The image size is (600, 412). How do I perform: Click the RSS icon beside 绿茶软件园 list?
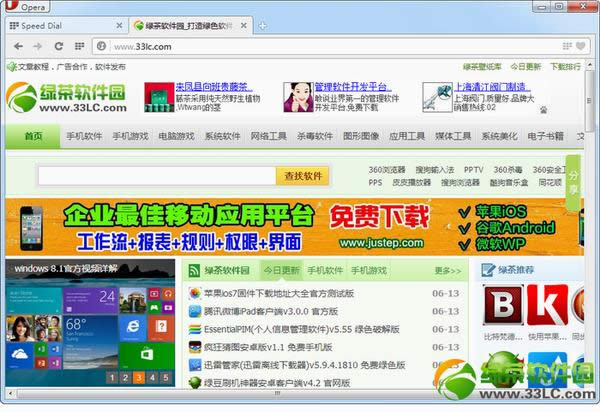(194, 270)
